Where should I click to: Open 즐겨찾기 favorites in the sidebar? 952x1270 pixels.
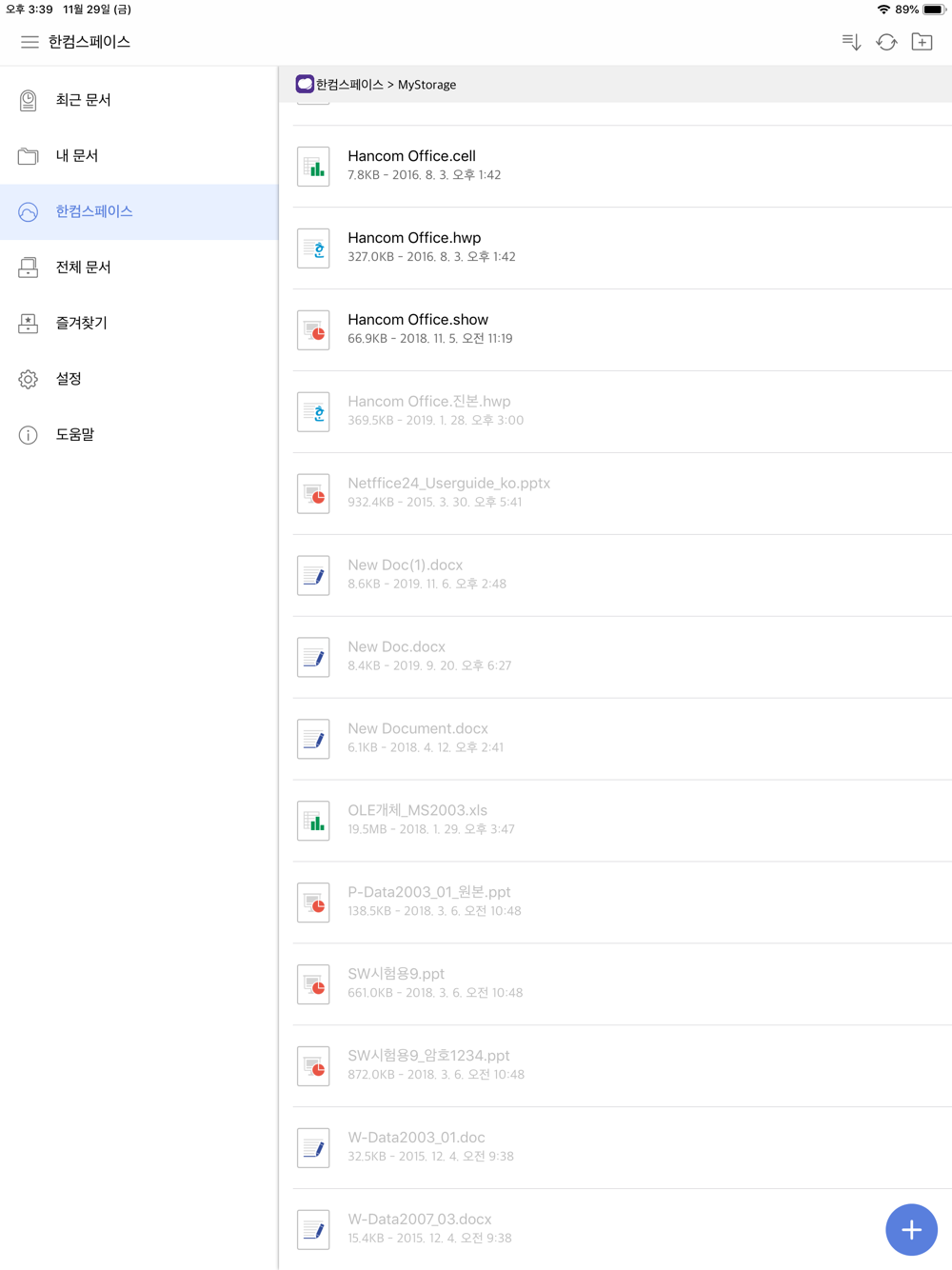pos(139,324)
